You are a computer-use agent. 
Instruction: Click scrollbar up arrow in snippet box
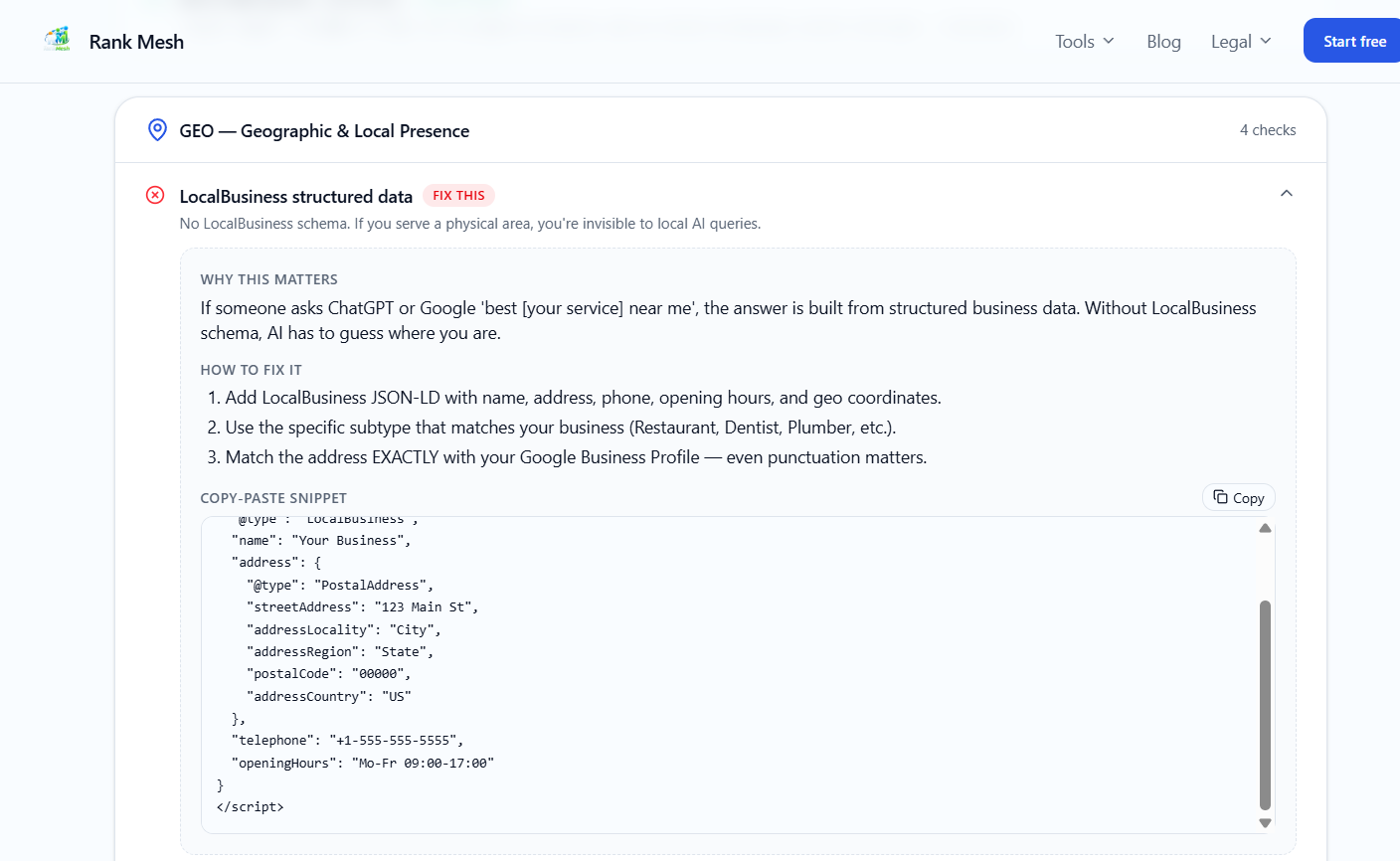pyautogui.click(x=1265, y=528)
